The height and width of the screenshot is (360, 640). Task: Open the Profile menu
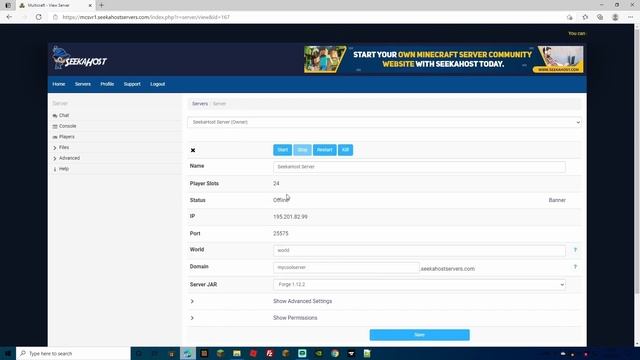click(x=107, y=84)
